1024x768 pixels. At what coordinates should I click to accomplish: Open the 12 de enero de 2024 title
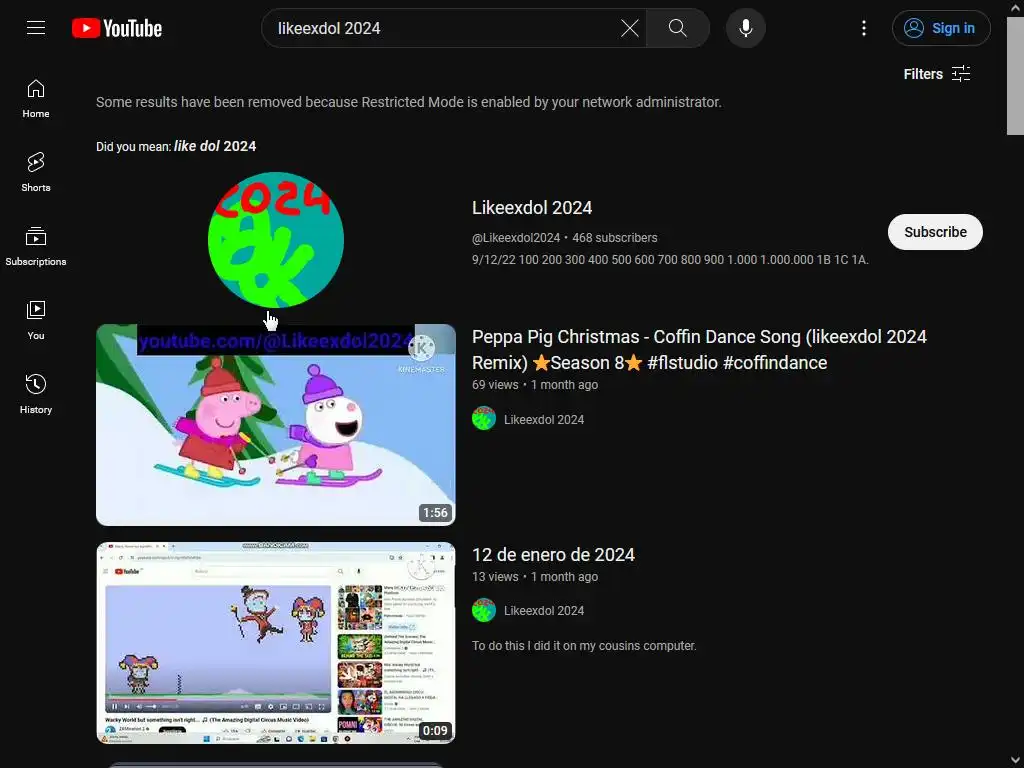coord(553,555)
